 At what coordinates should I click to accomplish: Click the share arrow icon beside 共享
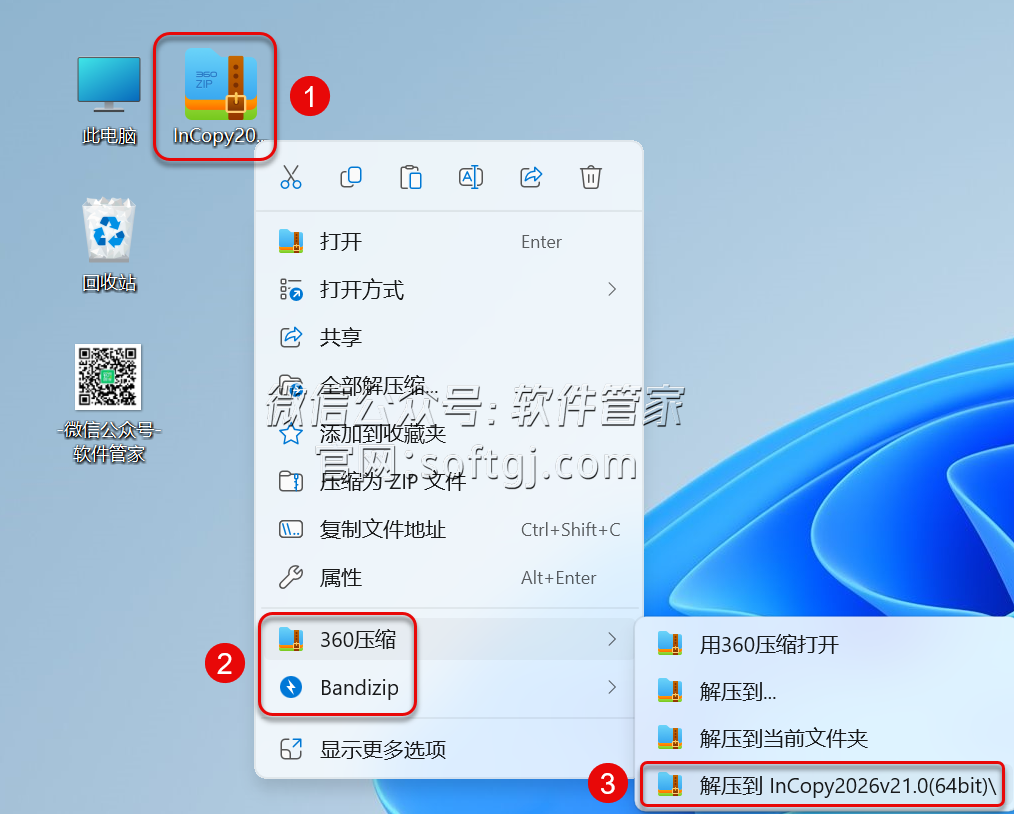[291, 337]
